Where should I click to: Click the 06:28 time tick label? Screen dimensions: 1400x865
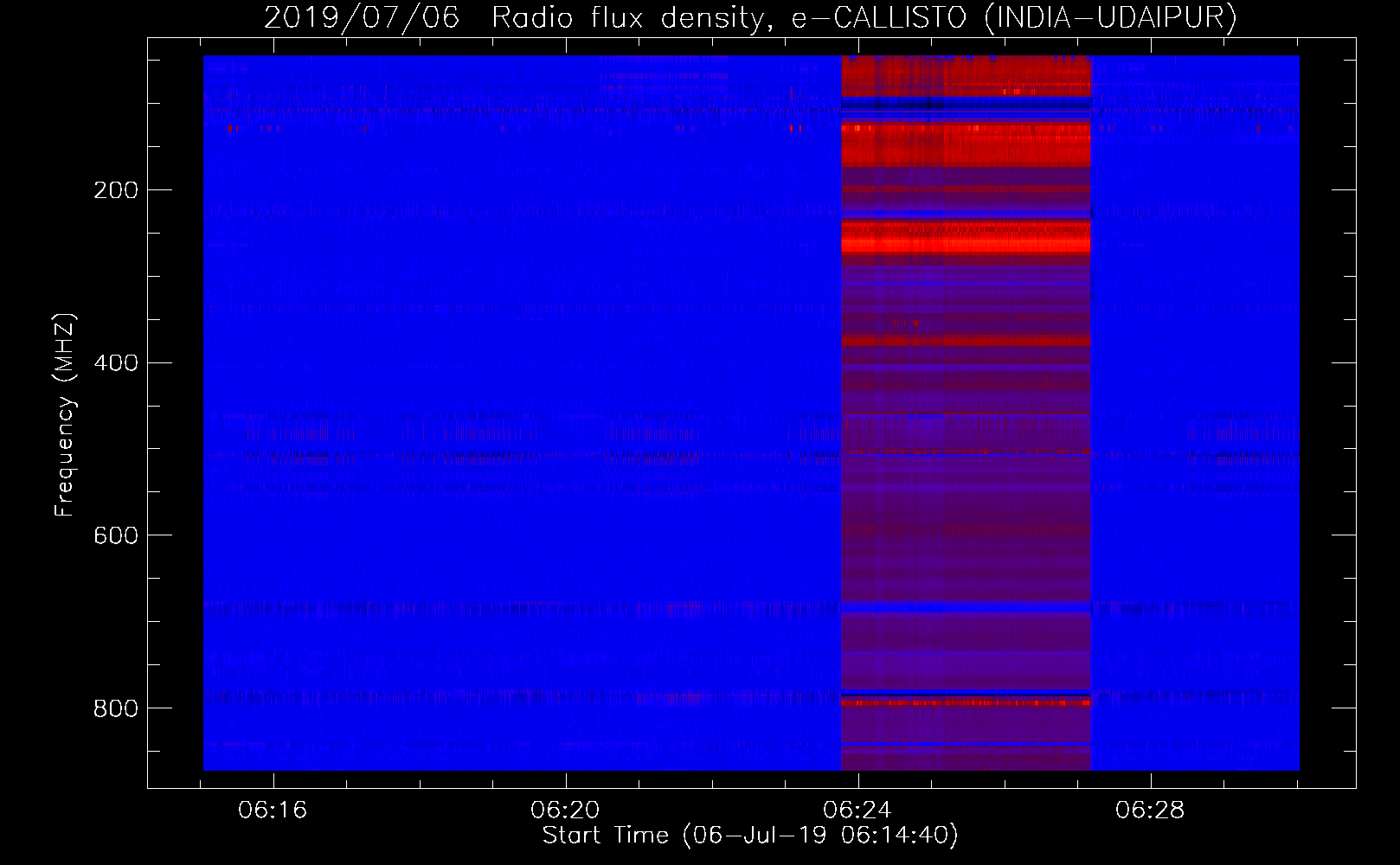pos(1150,811)
